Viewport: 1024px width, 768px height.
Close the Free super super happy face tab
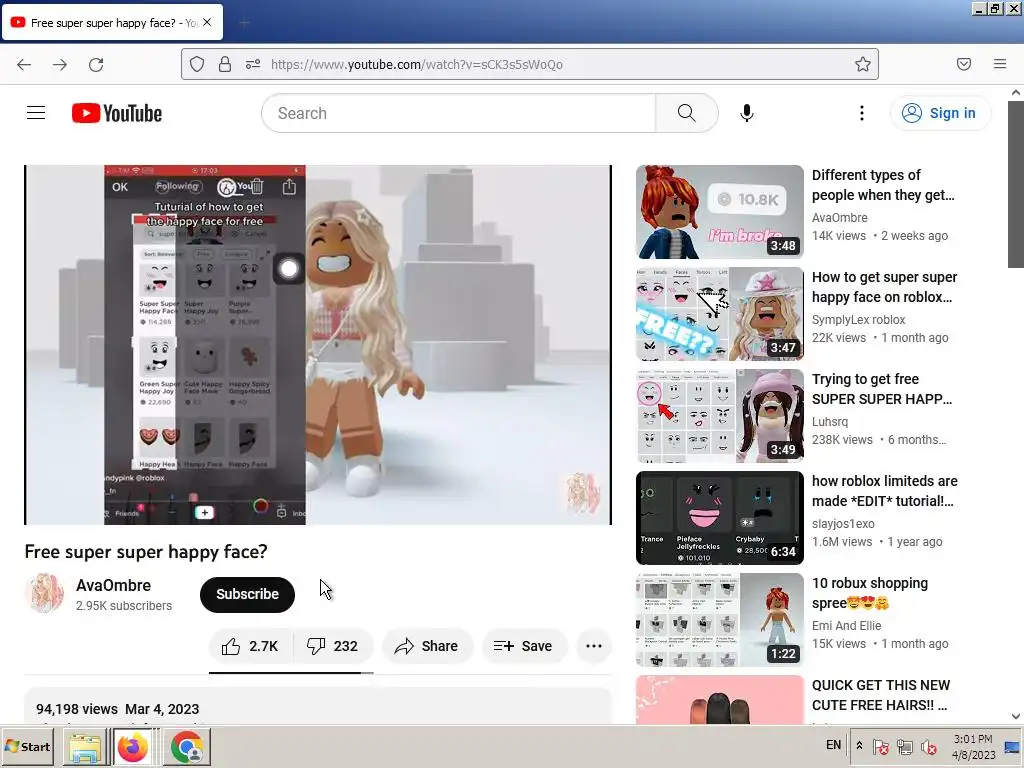[207, 22]
